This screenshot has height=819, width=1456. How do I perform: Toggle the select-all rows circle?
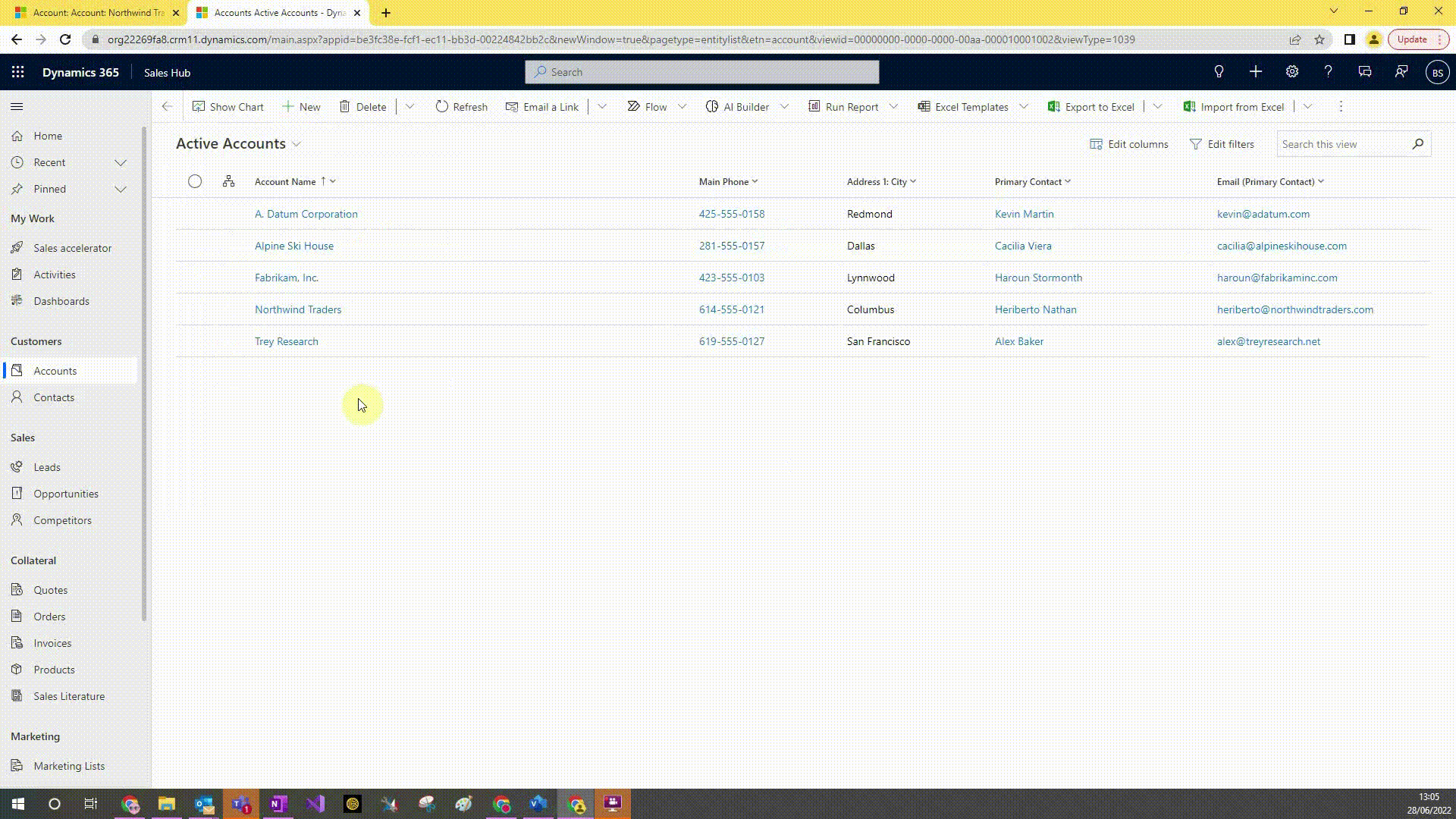[195, 181]
